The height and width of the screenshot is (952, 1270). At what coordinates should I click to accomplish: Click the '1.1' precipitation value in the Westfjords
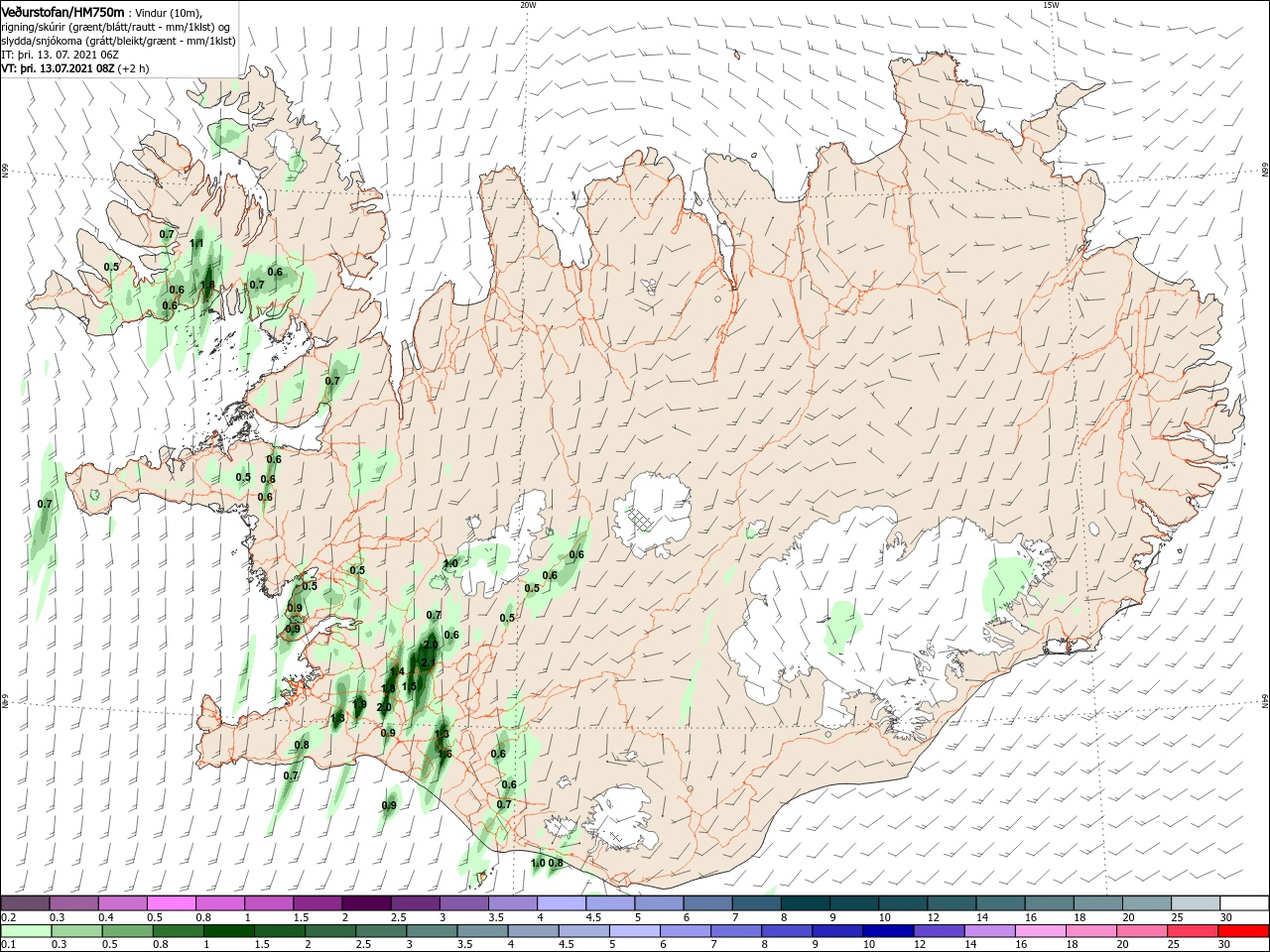coord(196,243)
